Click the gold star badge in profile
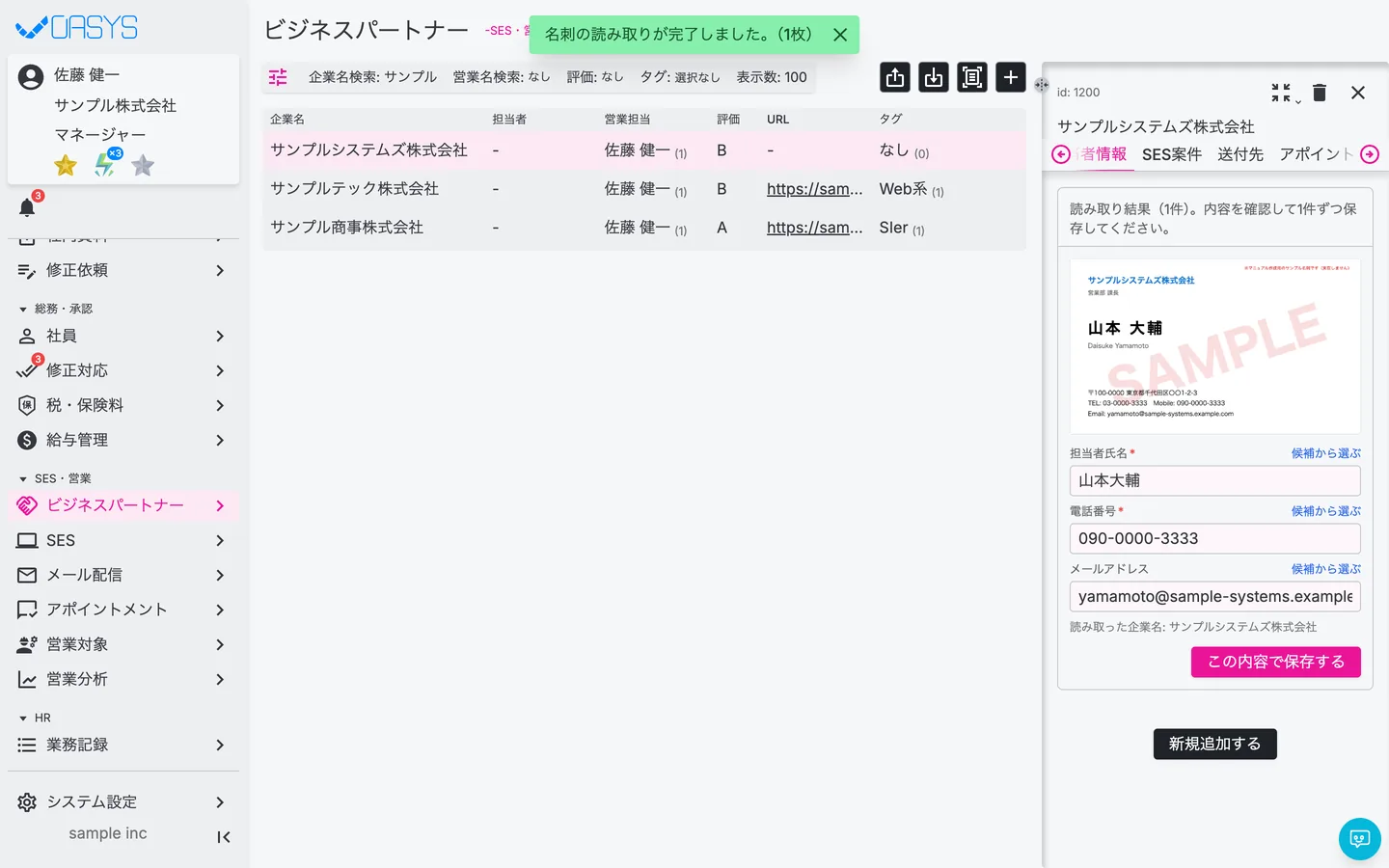Image resolution: width=1389 pixels, height=868 pixels. (66, 166)
